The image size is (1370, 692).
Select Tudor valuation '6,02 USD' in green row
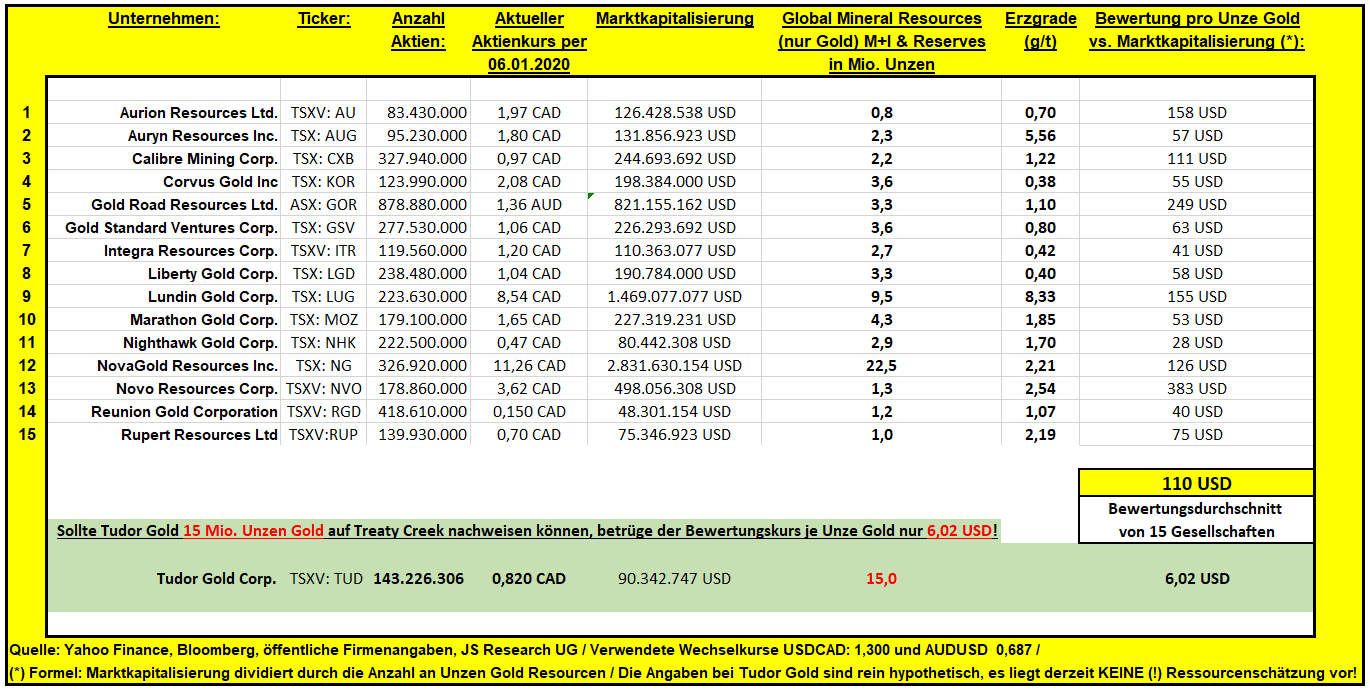[1197, 579]
